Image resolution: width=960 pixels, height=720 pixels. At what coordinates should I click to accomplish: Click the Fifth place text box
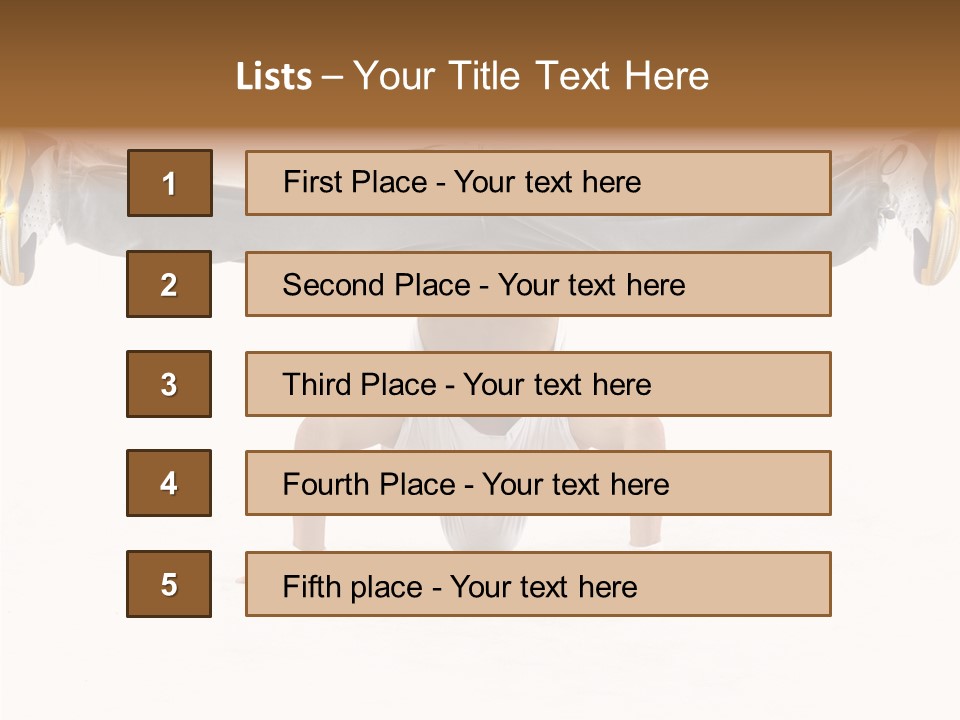coord(460,586)
